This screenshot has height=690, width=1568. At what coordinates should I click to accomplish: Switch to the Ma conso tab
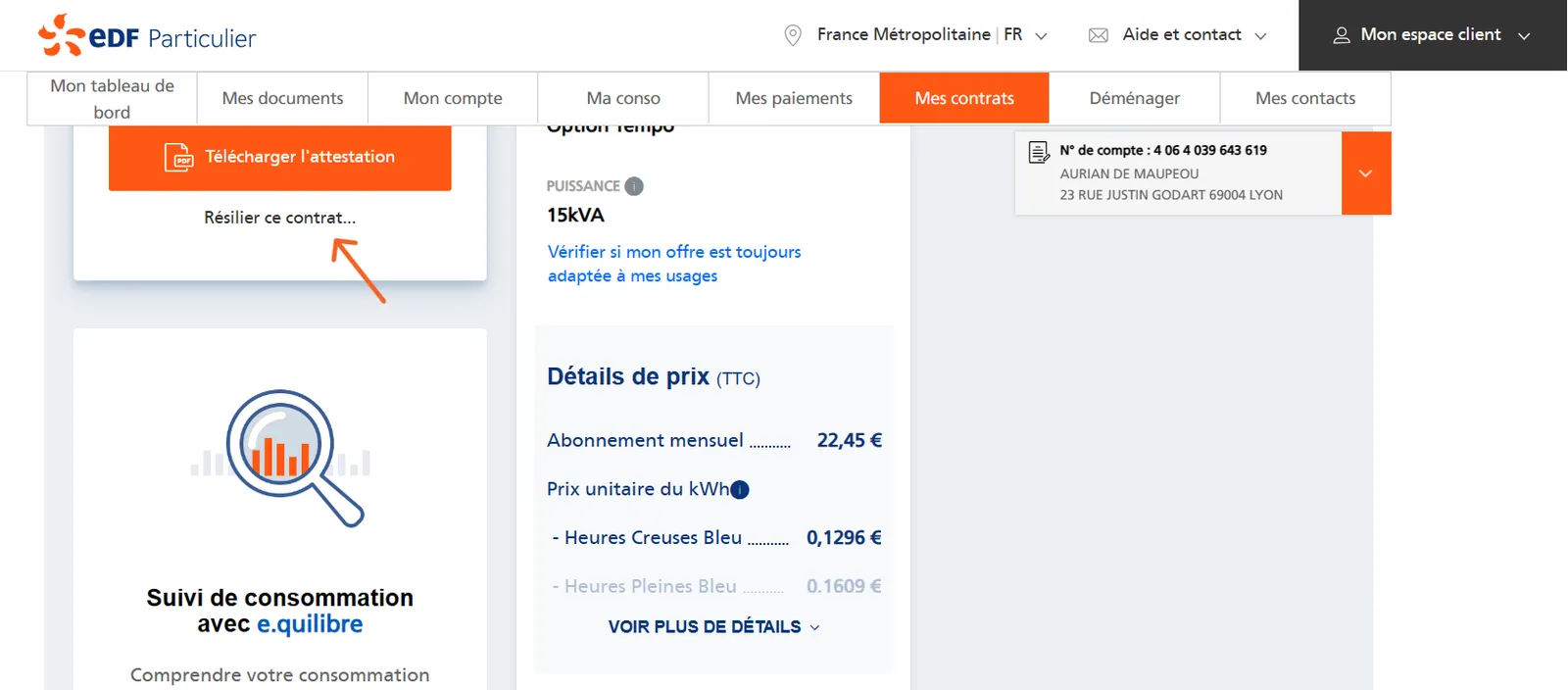(623, 98)
